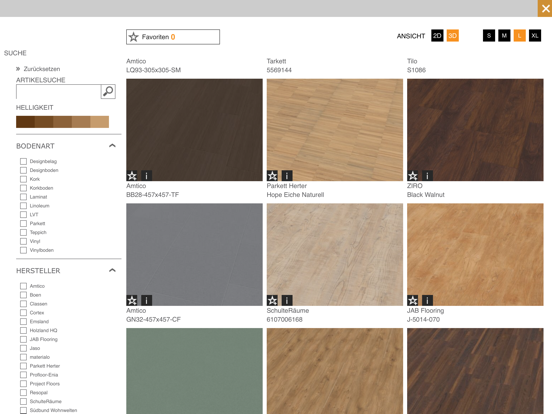The image size is (552, 414).
Task: Check the Designboden floor type
Action: pos(23,170)
